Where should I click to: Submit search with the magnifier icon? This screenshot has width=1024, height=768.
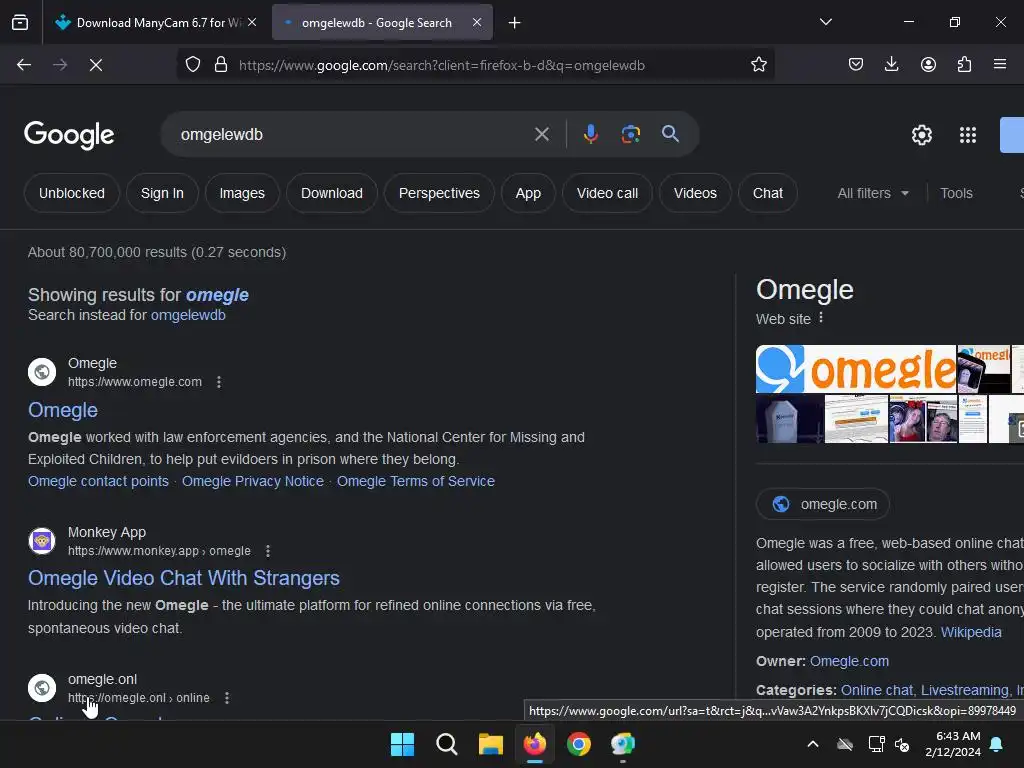point(670,135)
